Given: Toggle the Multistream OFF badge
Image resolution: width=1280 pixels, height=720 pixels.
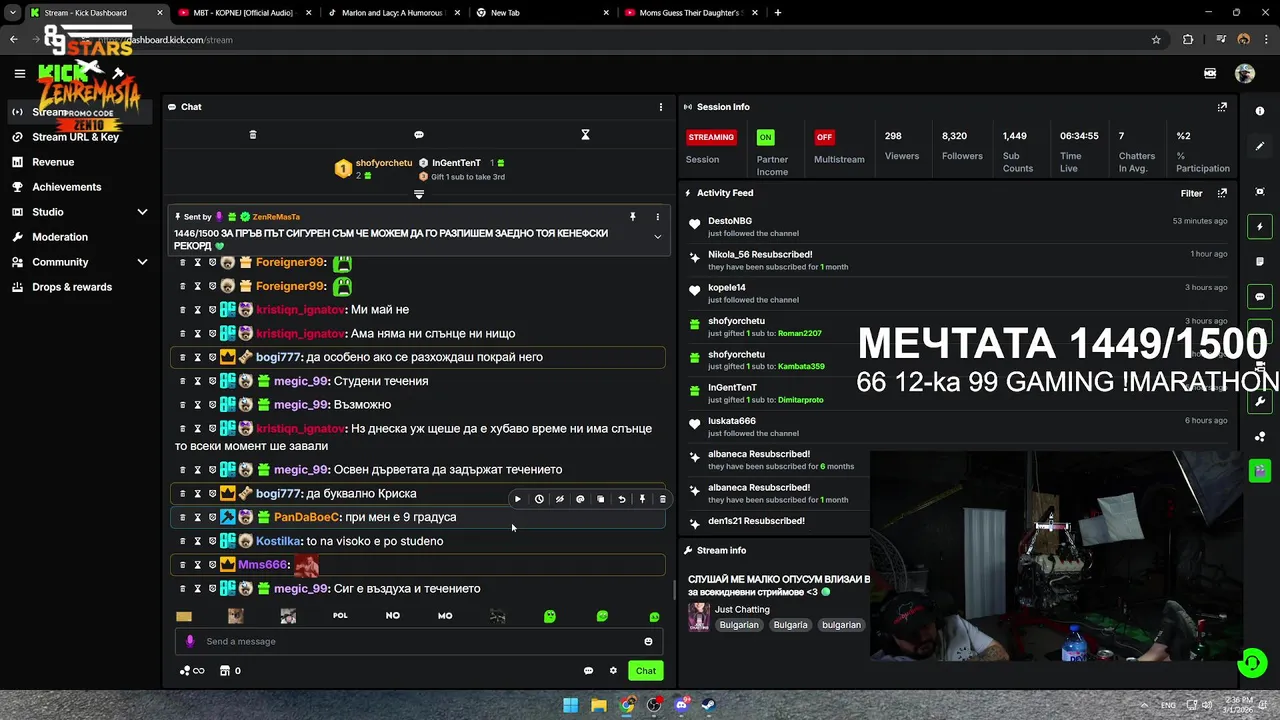Looking at the screenshot, I should 824,137.
